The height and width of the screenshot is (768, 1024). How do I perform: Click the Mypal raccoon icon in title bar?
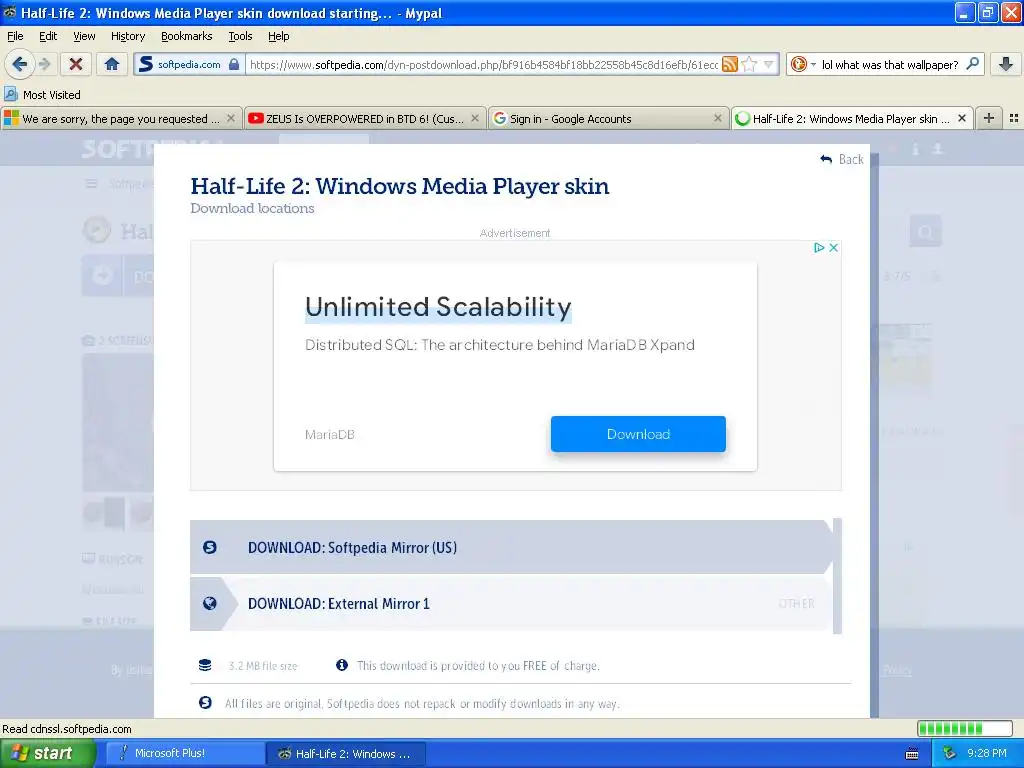tap(9, 12)
